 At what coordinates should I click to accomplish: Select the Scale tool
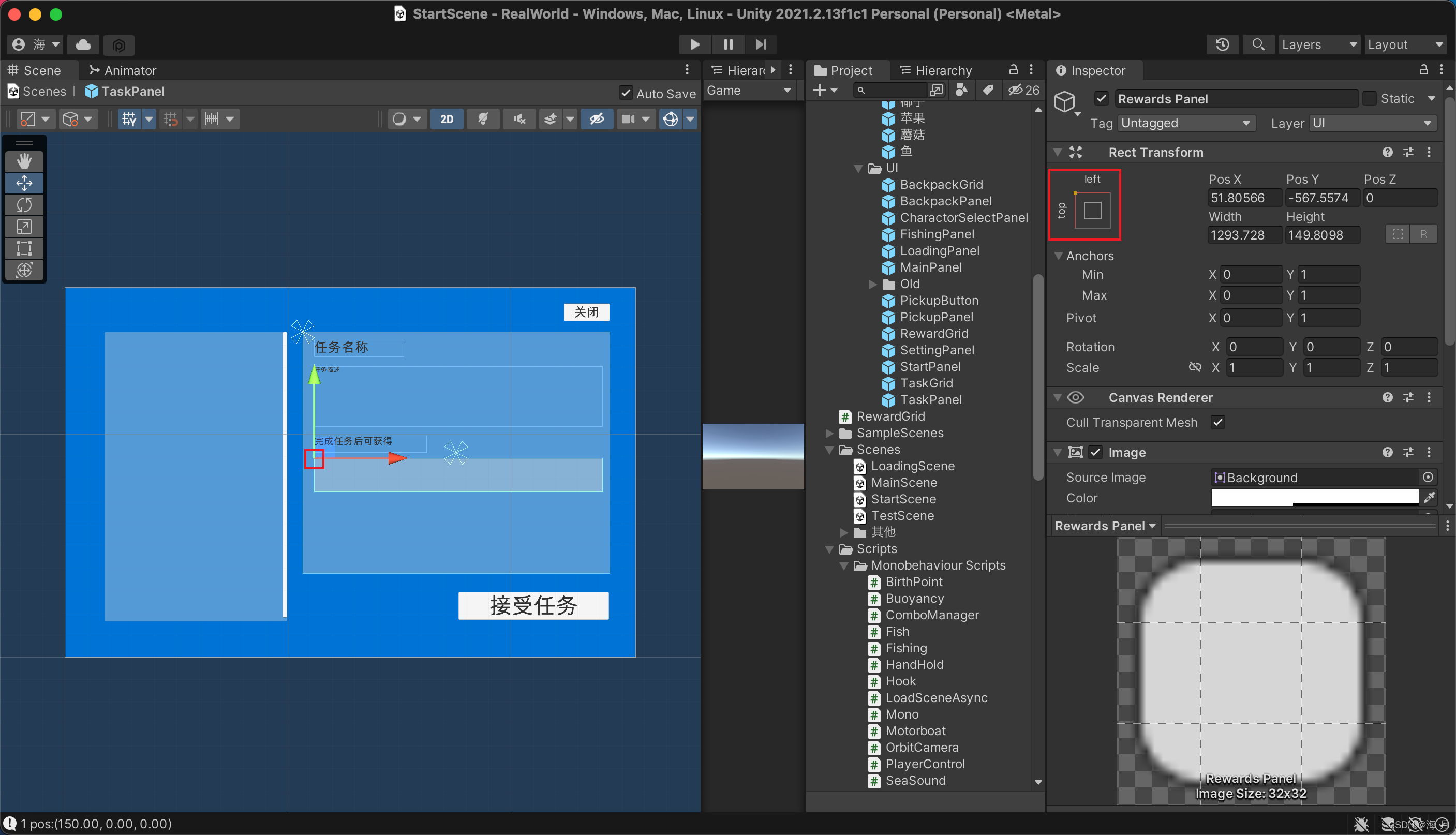pos(24,227)
